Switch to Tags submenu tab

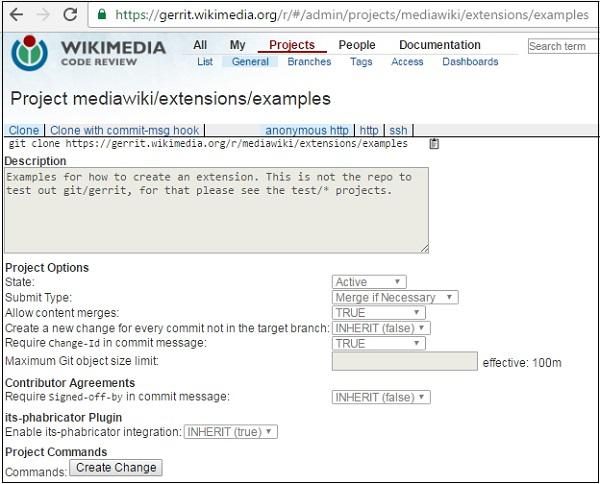(x=361, y=62)
